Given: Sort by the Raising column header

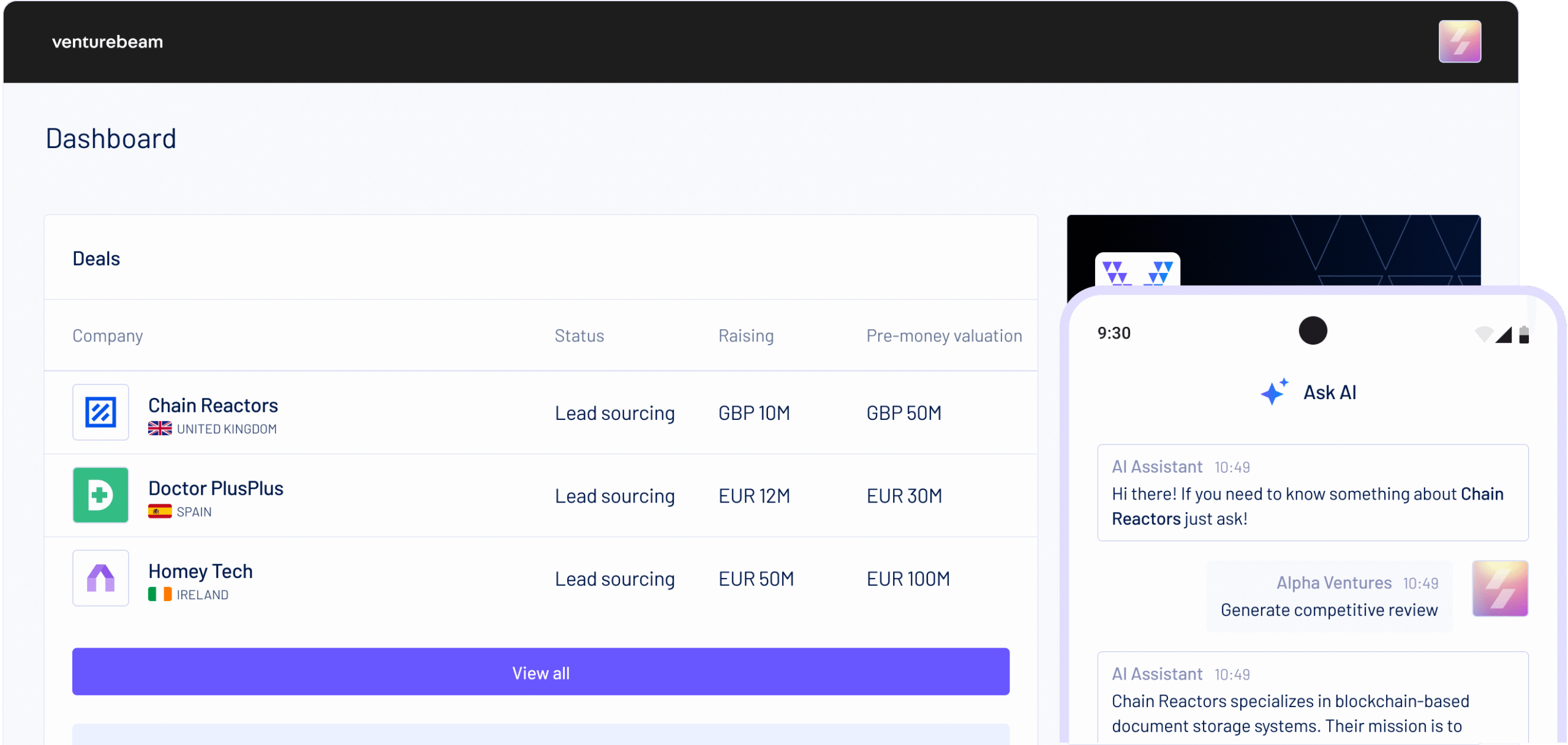Looking at the screenshot, I should pos(745,335).
